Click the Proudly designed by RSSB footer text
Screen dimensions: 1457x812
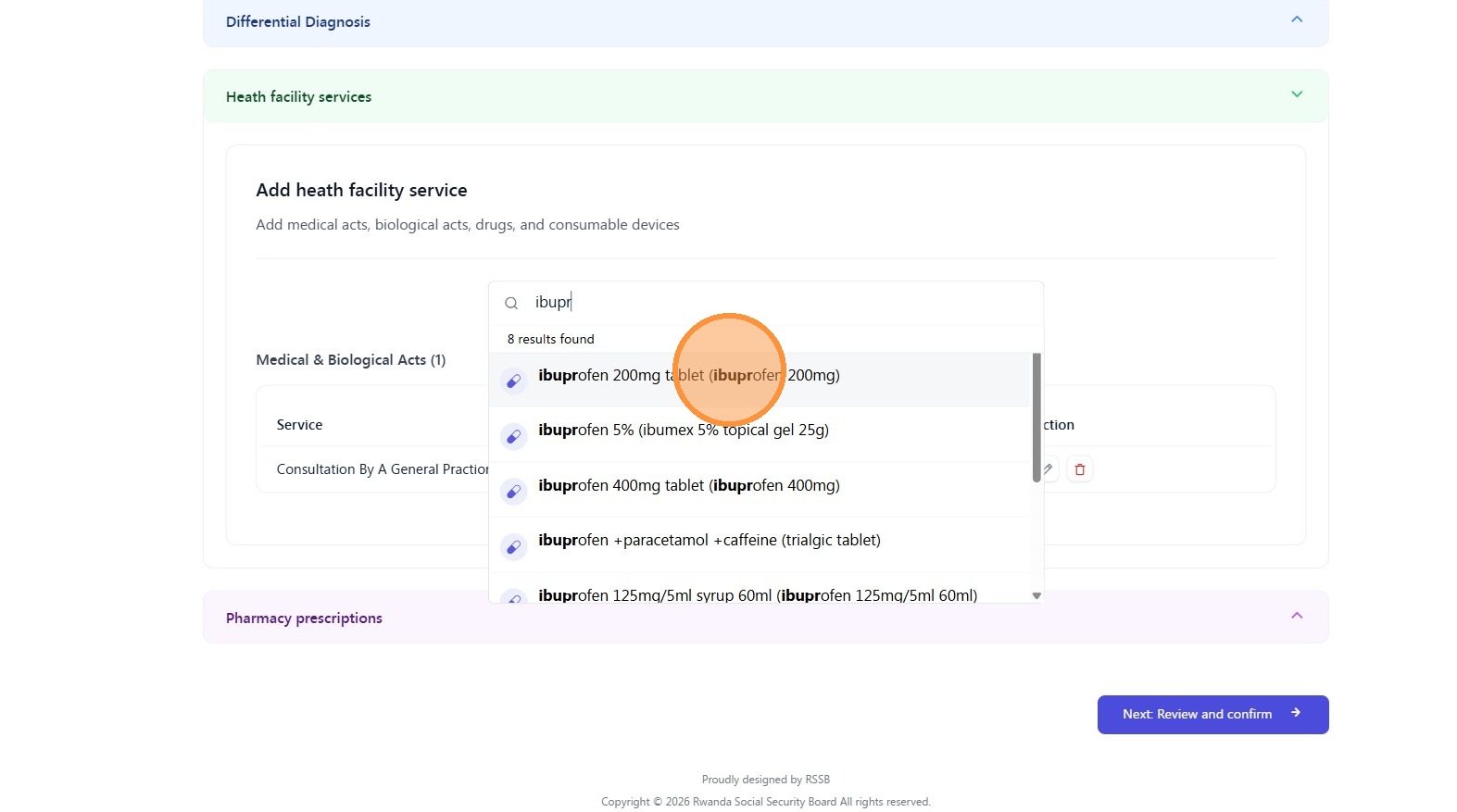[766, 780]
